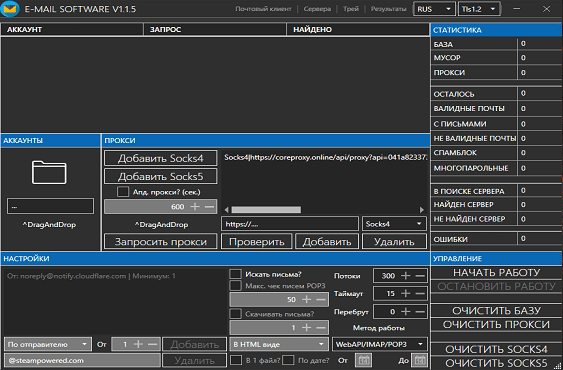
Task: Open 'Трей' menu item
Action: click(351, 9)
